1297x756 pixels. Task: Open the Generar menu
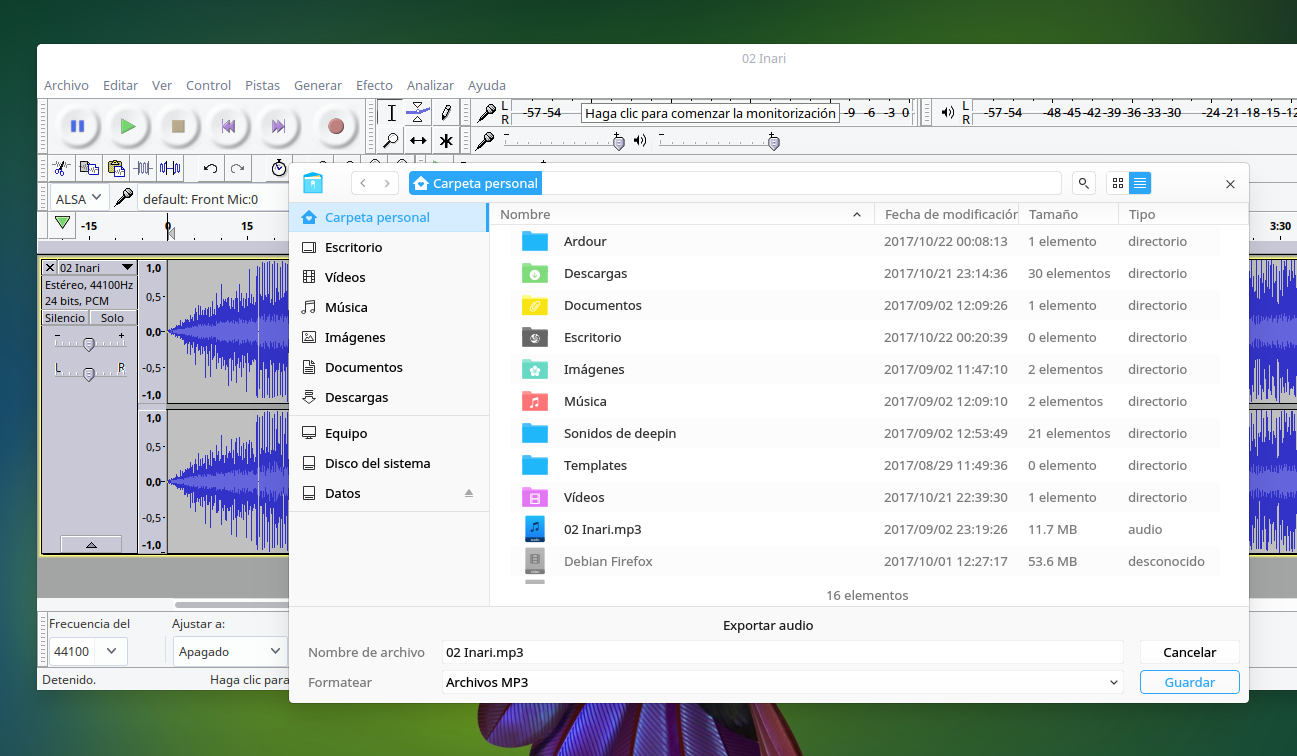click(x=317, y=85)
